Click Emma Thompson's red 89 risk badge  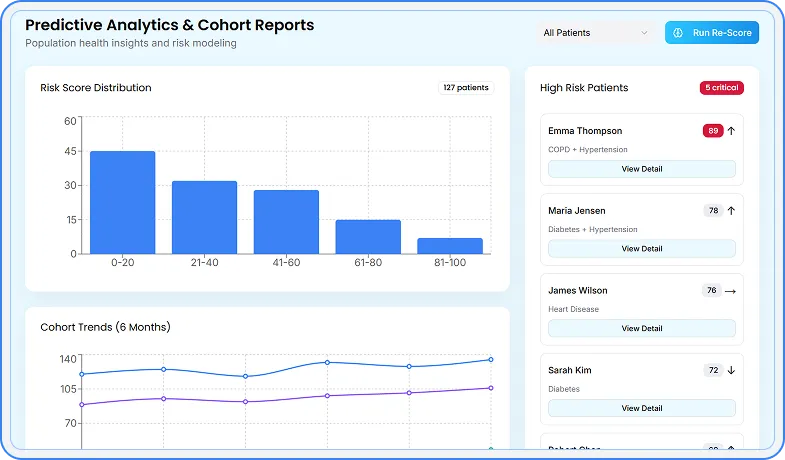[x=713, y=131]
